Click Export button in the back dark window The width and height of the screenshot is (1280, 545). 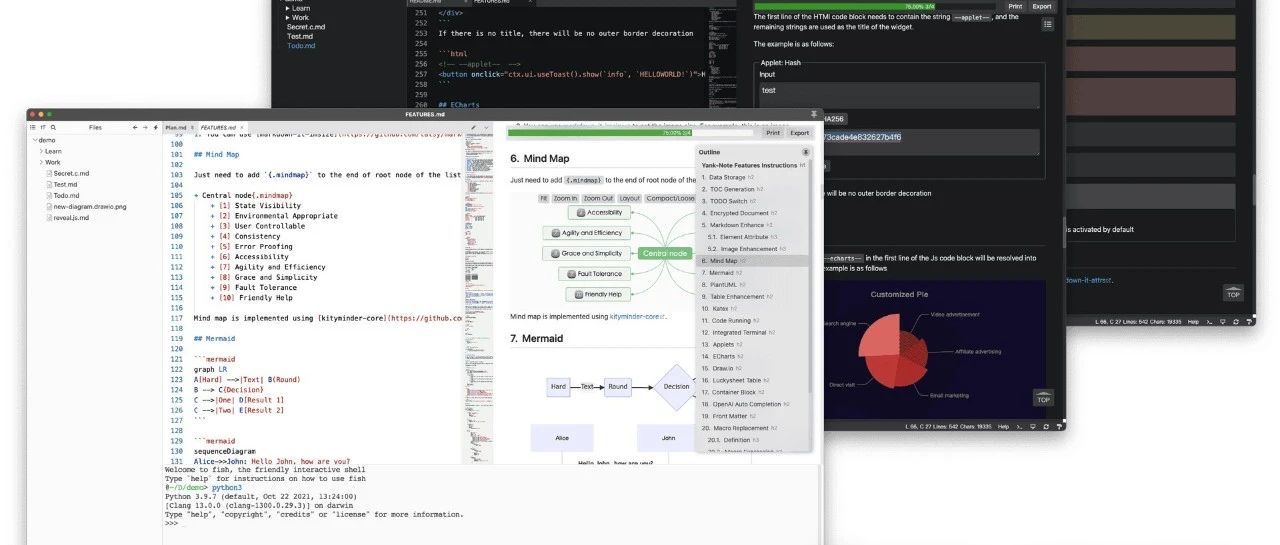click(x=1042, y=6)
